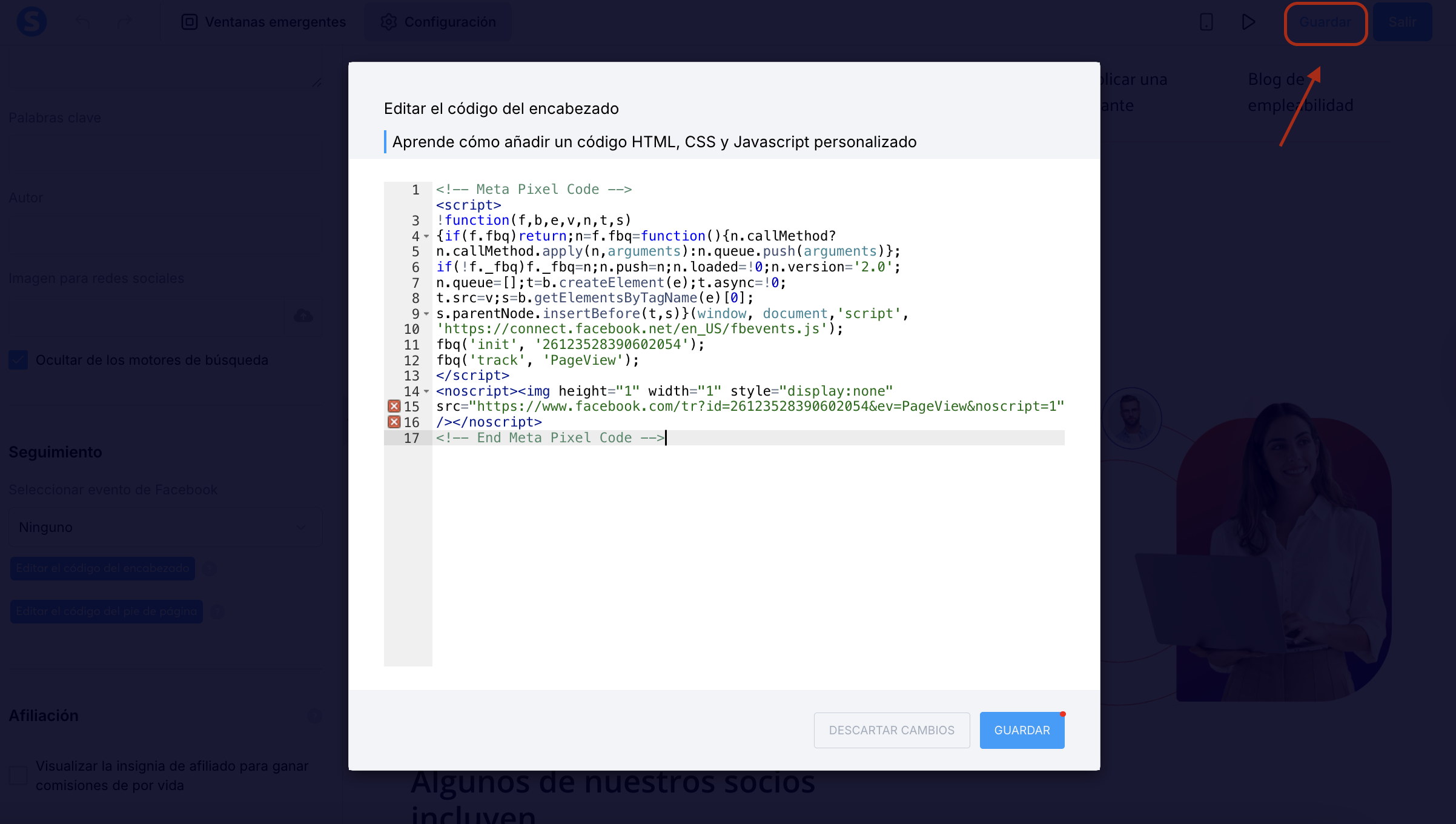Click error marker on line 15
The height and width of the screenshot is (824, 1456).
[x=394, y=407]
